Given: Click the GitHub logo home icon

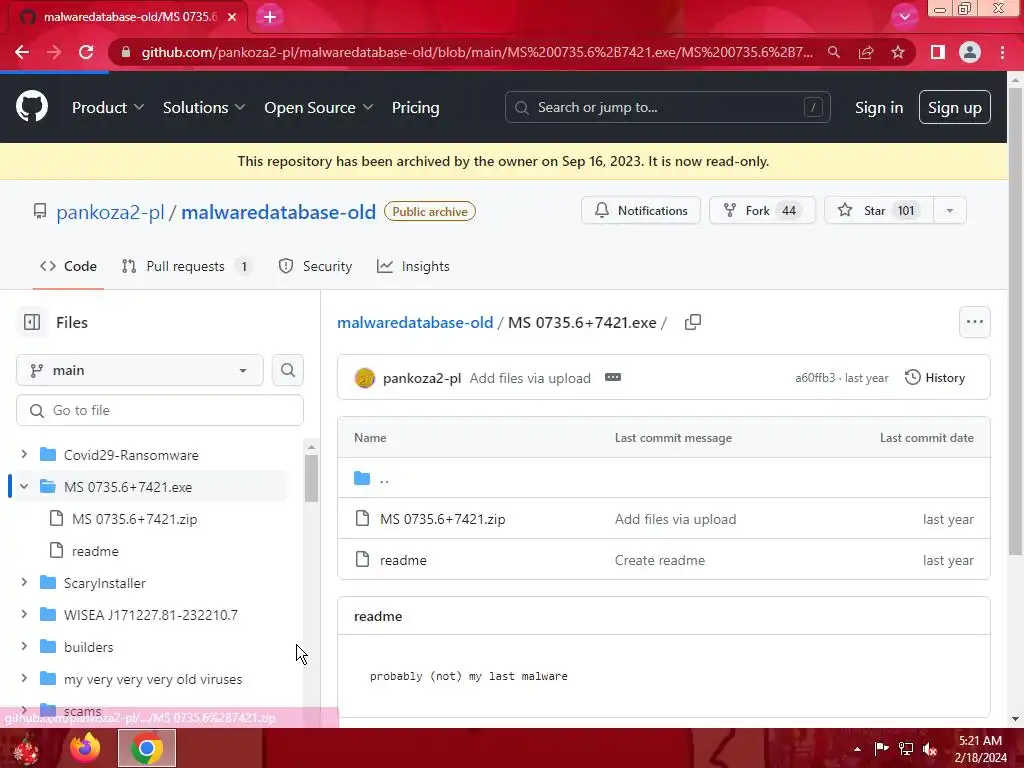Looking at the screenshot, I should coord(31,106).
